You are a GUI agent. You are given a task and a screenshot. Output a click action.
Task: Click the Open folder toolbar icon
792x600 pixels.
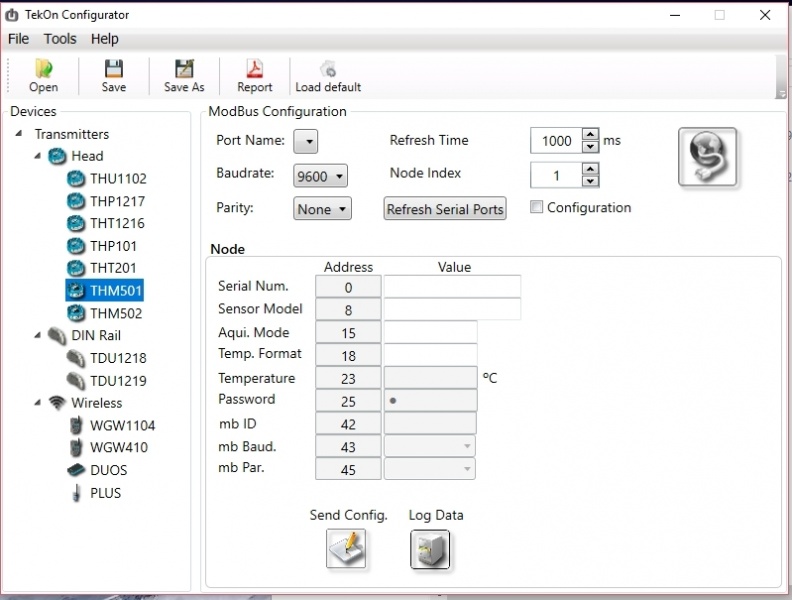pyautogui.click(x=43, y=69)
